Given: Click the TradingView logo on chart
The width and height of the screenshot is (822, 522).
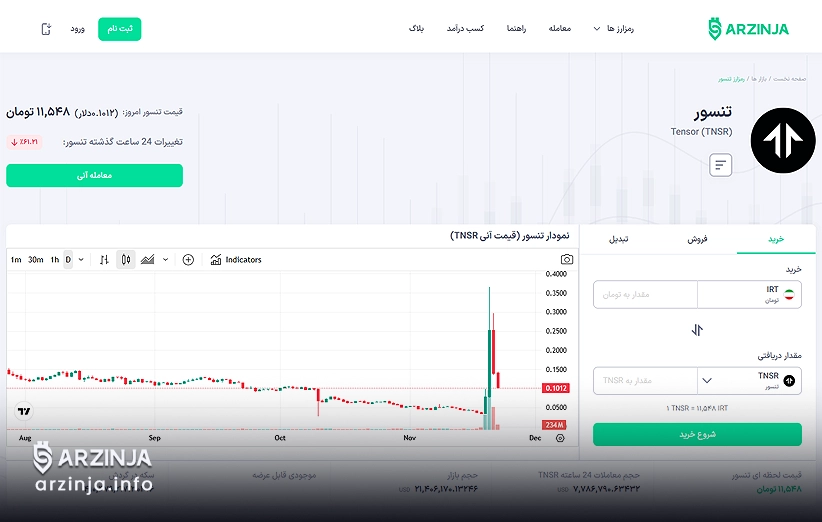Looking at the screenshot, I should pyautogui.click(x=24, y=411).
